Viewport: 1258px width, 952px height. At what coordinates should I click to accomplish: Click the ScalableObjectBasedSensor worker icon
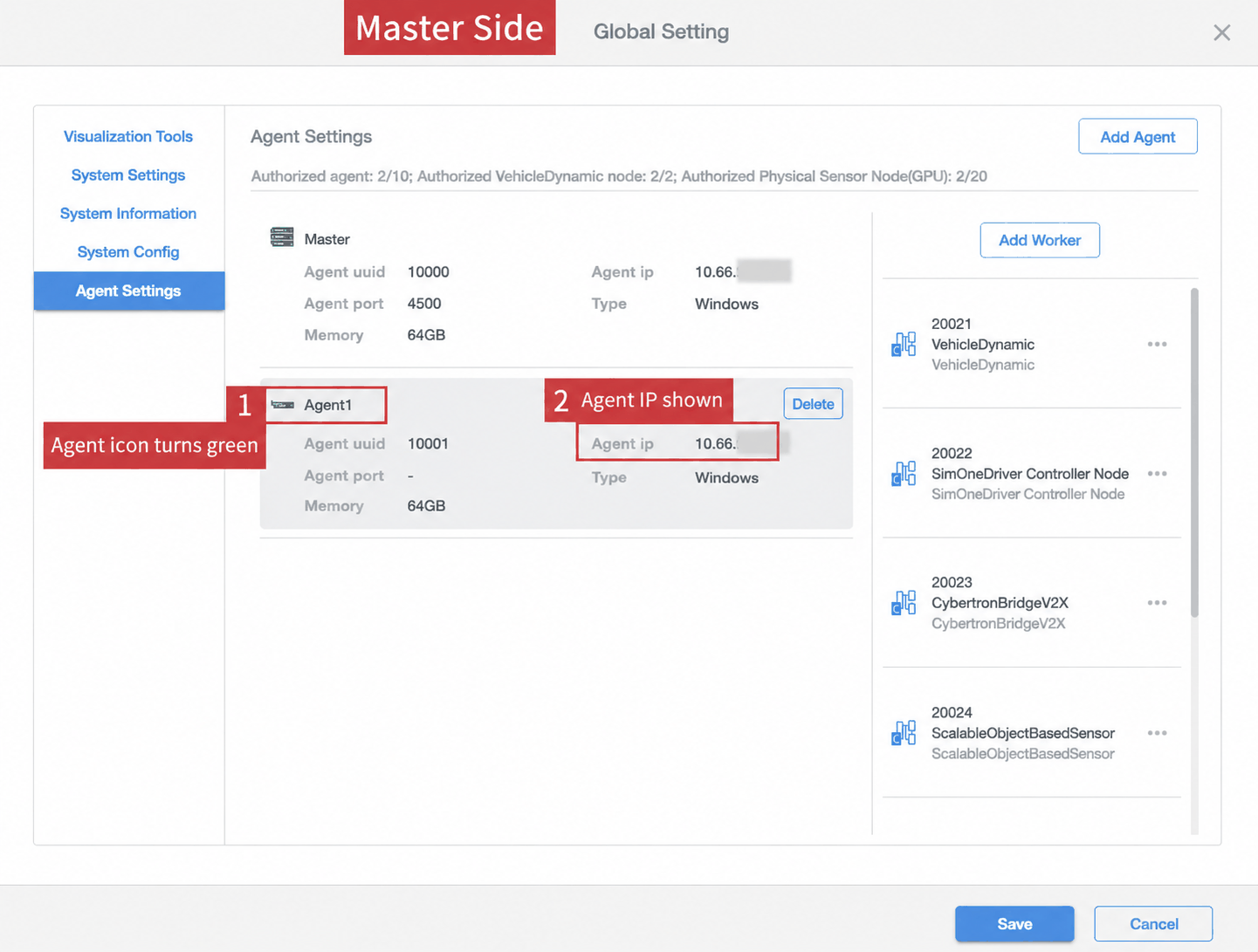point(904,733)
